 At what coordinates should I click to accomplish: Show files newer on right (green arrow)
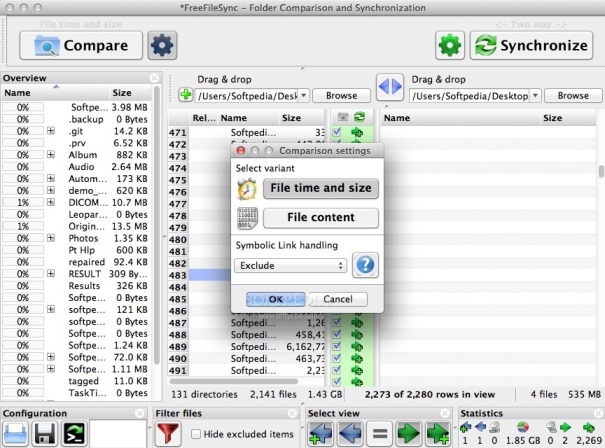coord(408,433)
